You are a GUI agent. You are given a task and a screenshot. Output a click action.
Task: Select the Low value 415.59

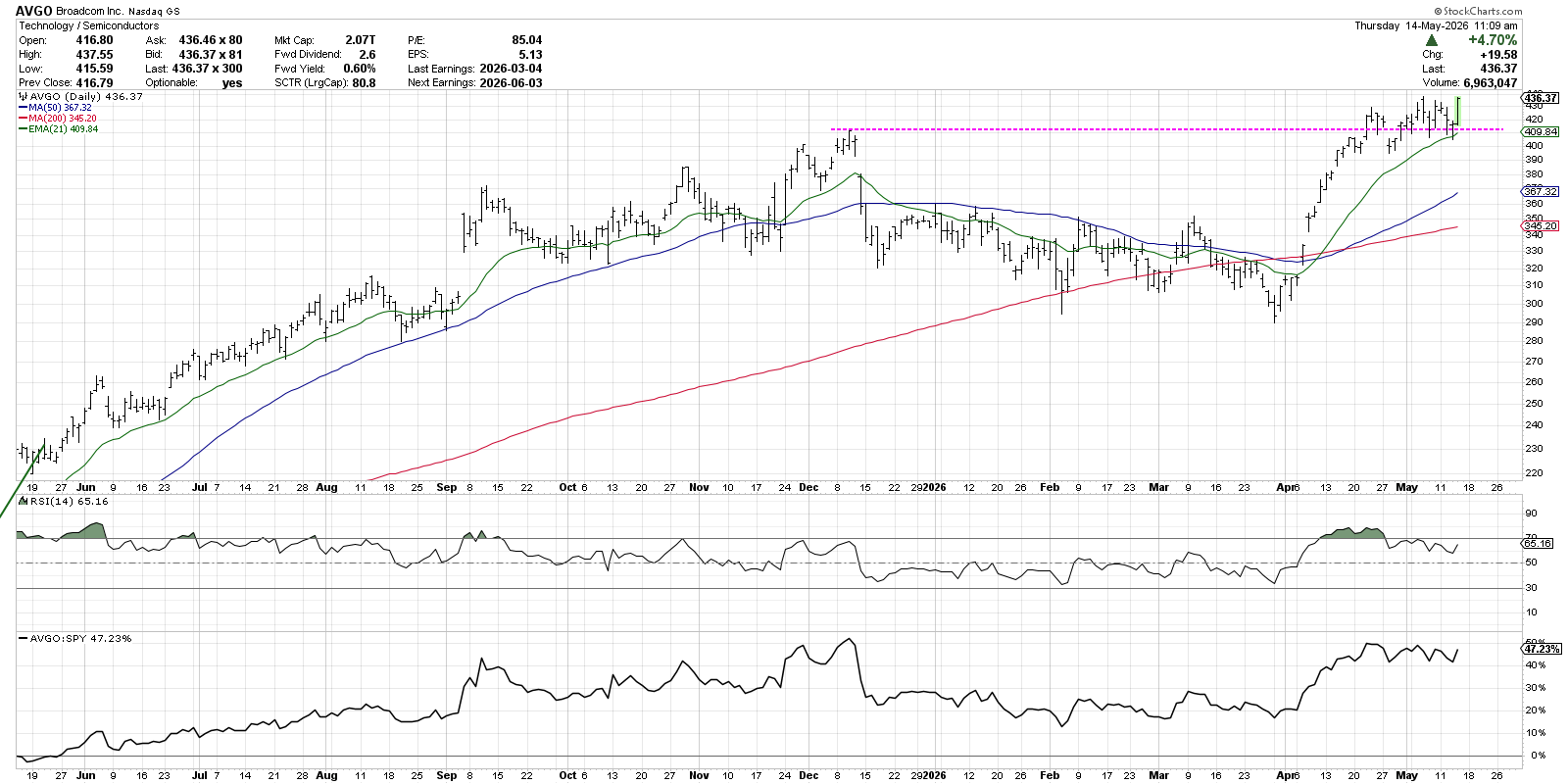pyautogui.click(x=95, y=69)
